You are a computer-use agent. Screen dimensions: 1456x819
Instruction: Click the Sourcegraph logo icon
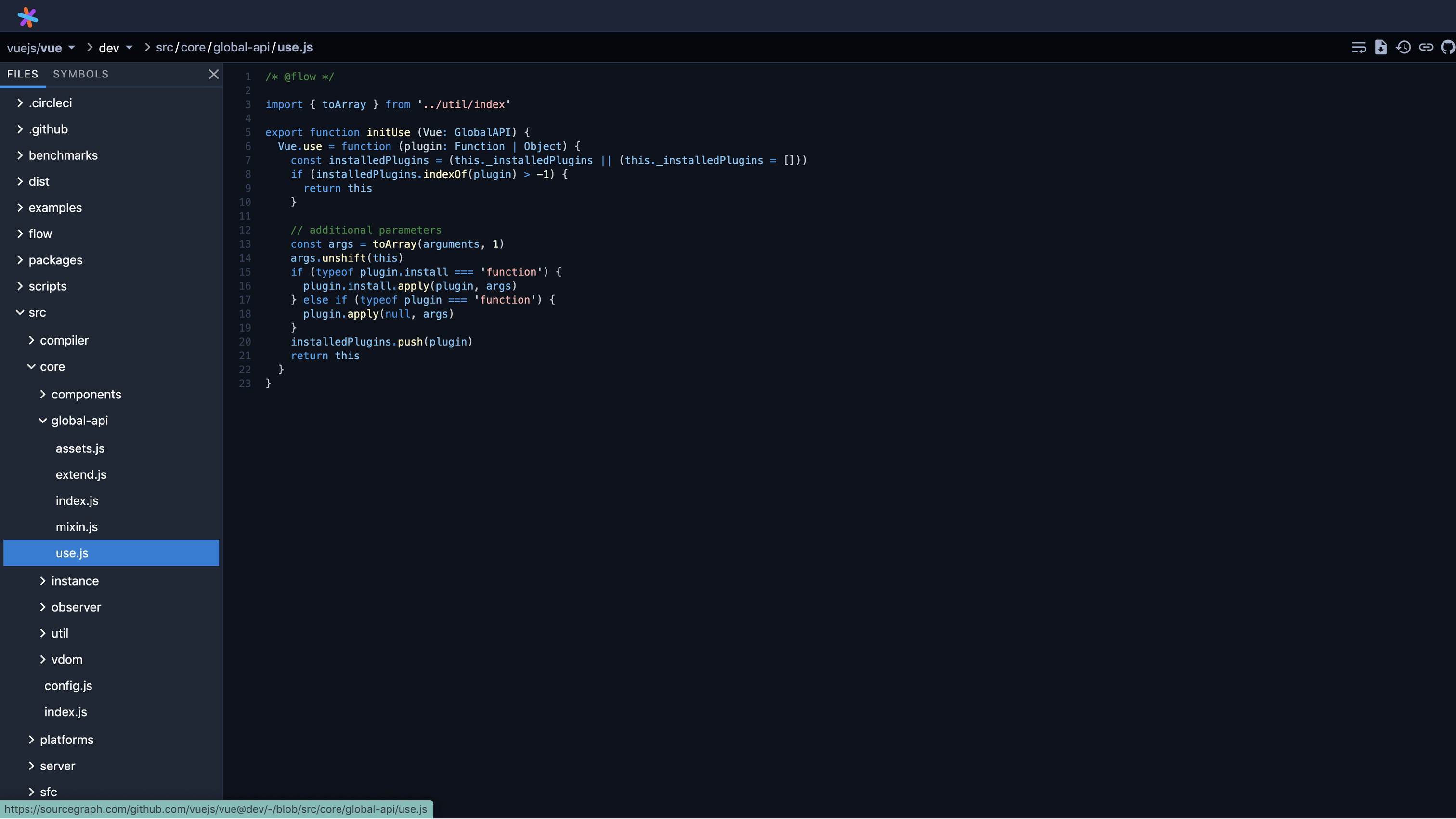[27, 17]
